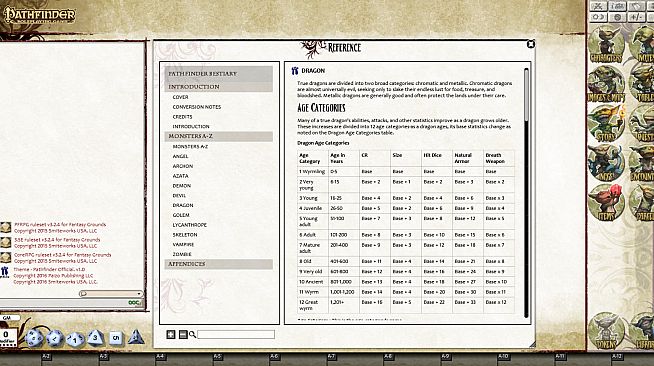Click the d6 die
Image resolution: width=654 pixels, height=366 pixels.
point(116,338)
